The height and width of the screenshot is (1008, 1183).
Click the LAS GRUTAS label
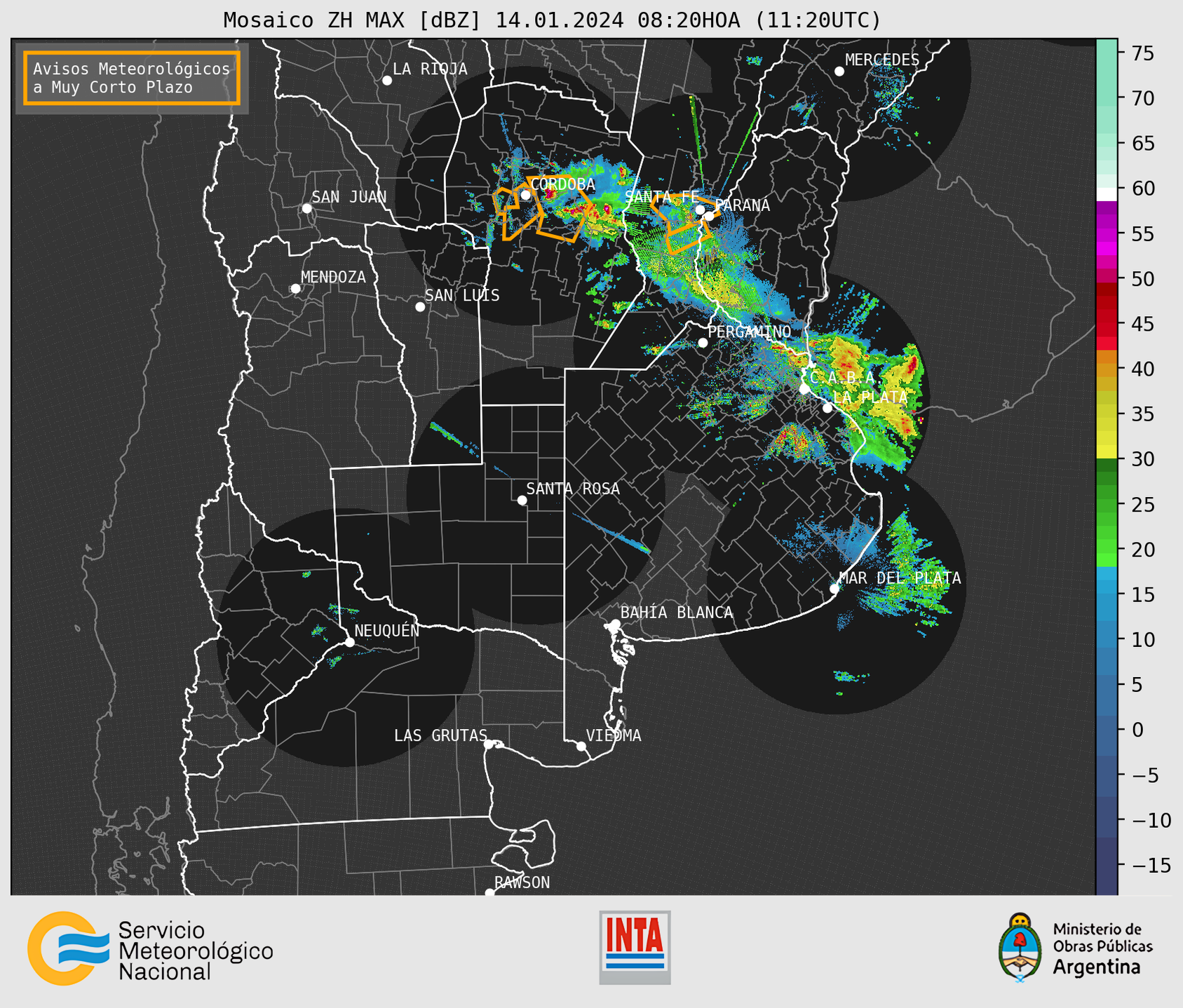click(440, 735)
